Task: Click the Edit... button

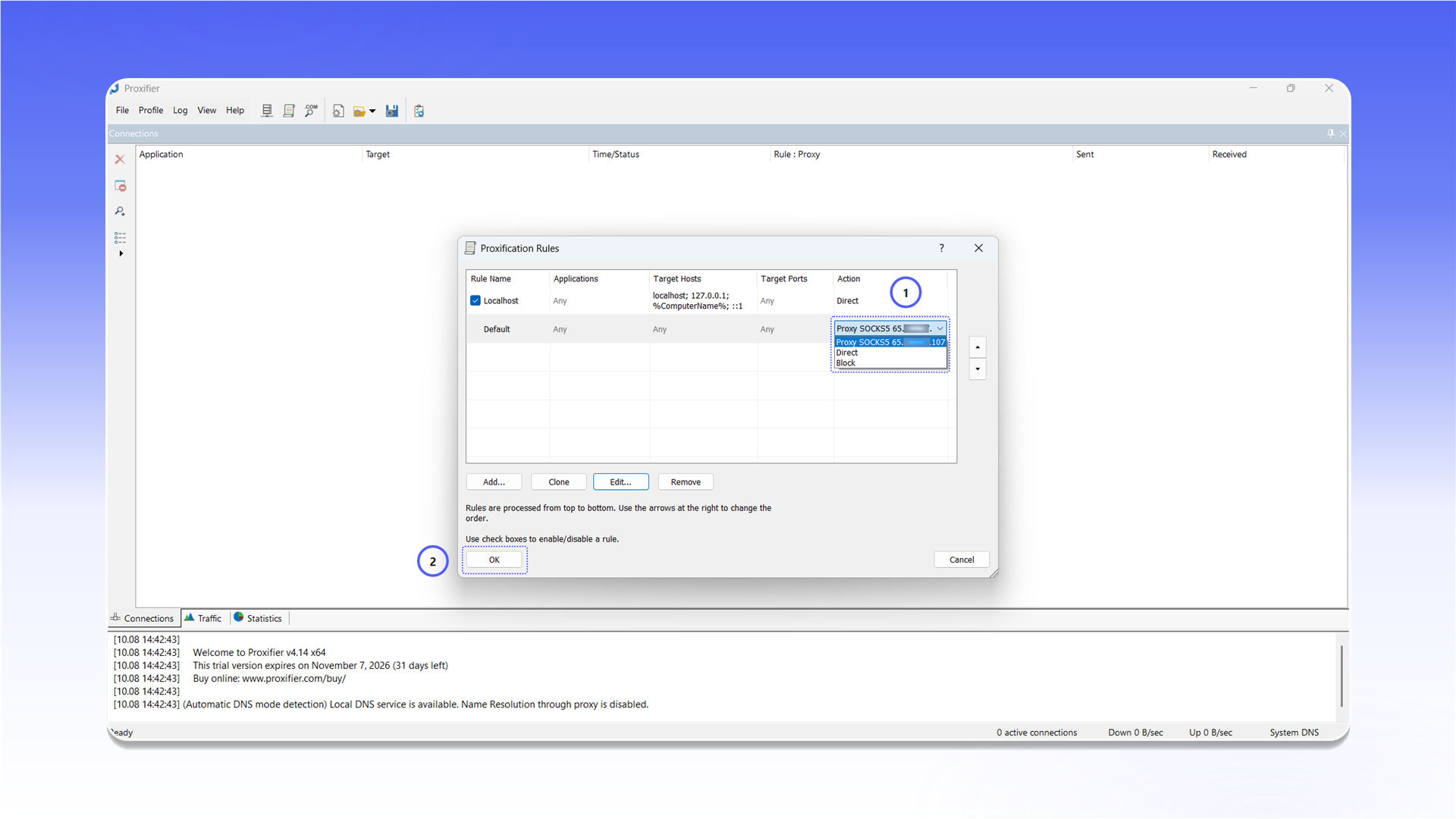Action: (620, 482)
